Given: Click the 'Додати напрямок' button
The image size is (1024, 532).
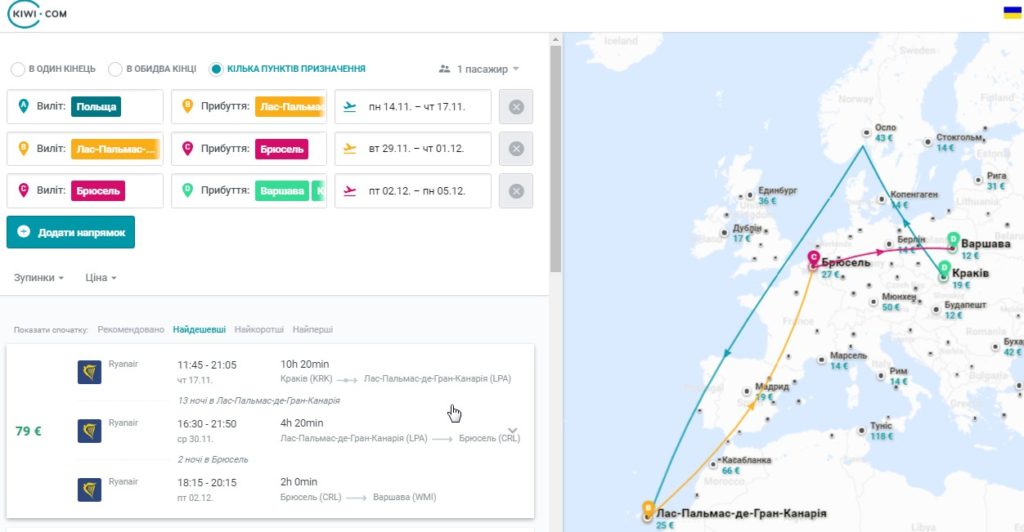Looking at the screenshot, I should (x=71, y=232).
